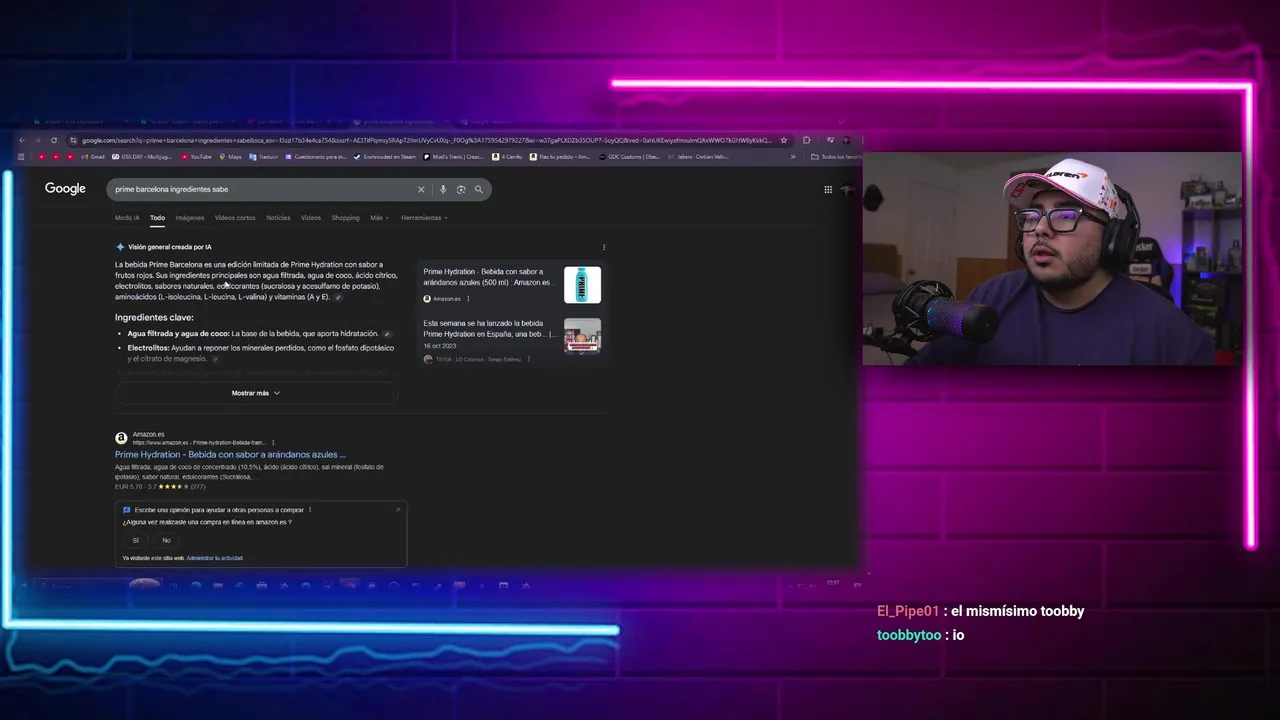1280x720 pixels.
Task: Open the AI overview three-dot options menu
Action: (604, 247)
